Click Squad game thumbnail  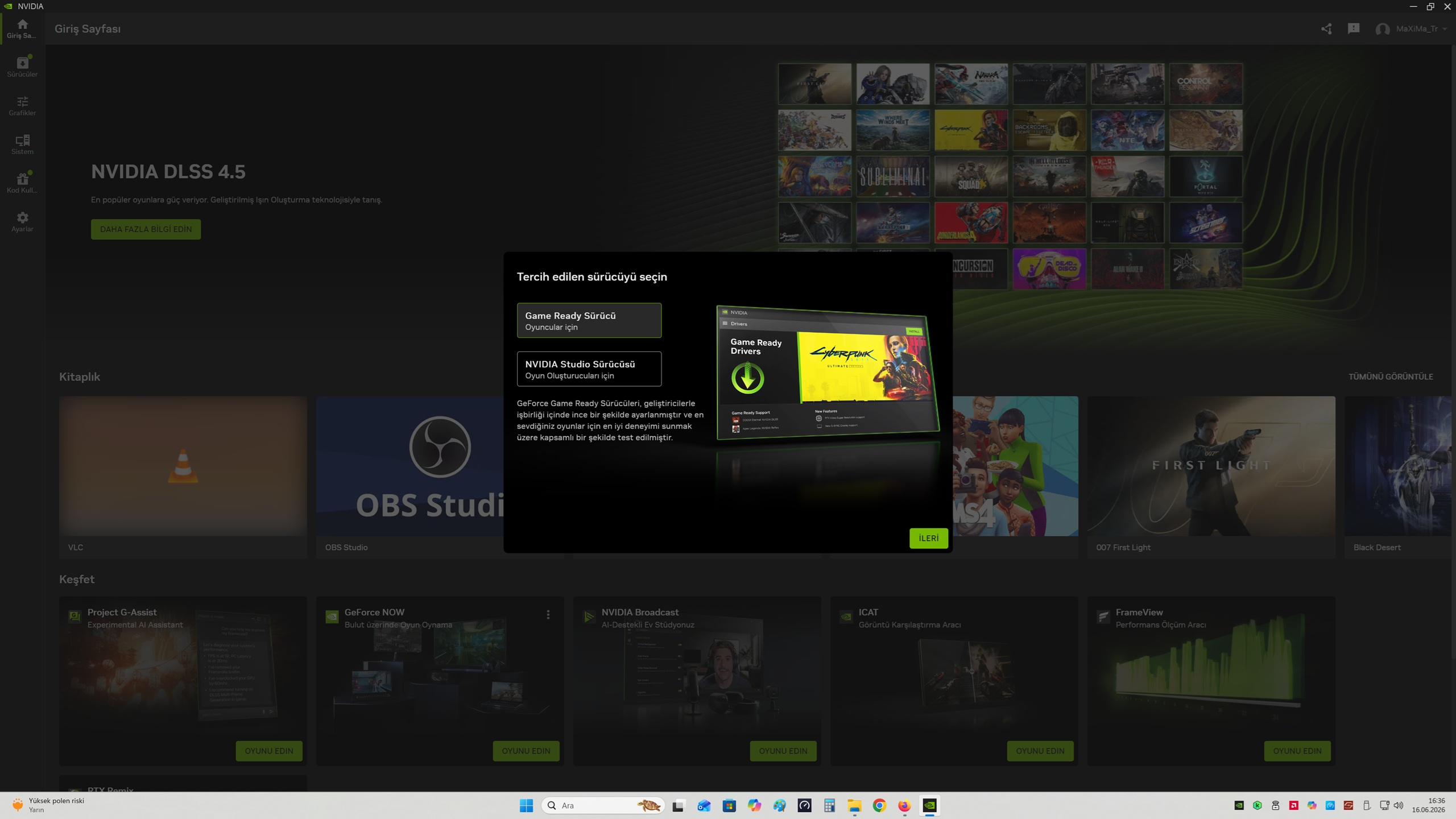tap(971, 177)
